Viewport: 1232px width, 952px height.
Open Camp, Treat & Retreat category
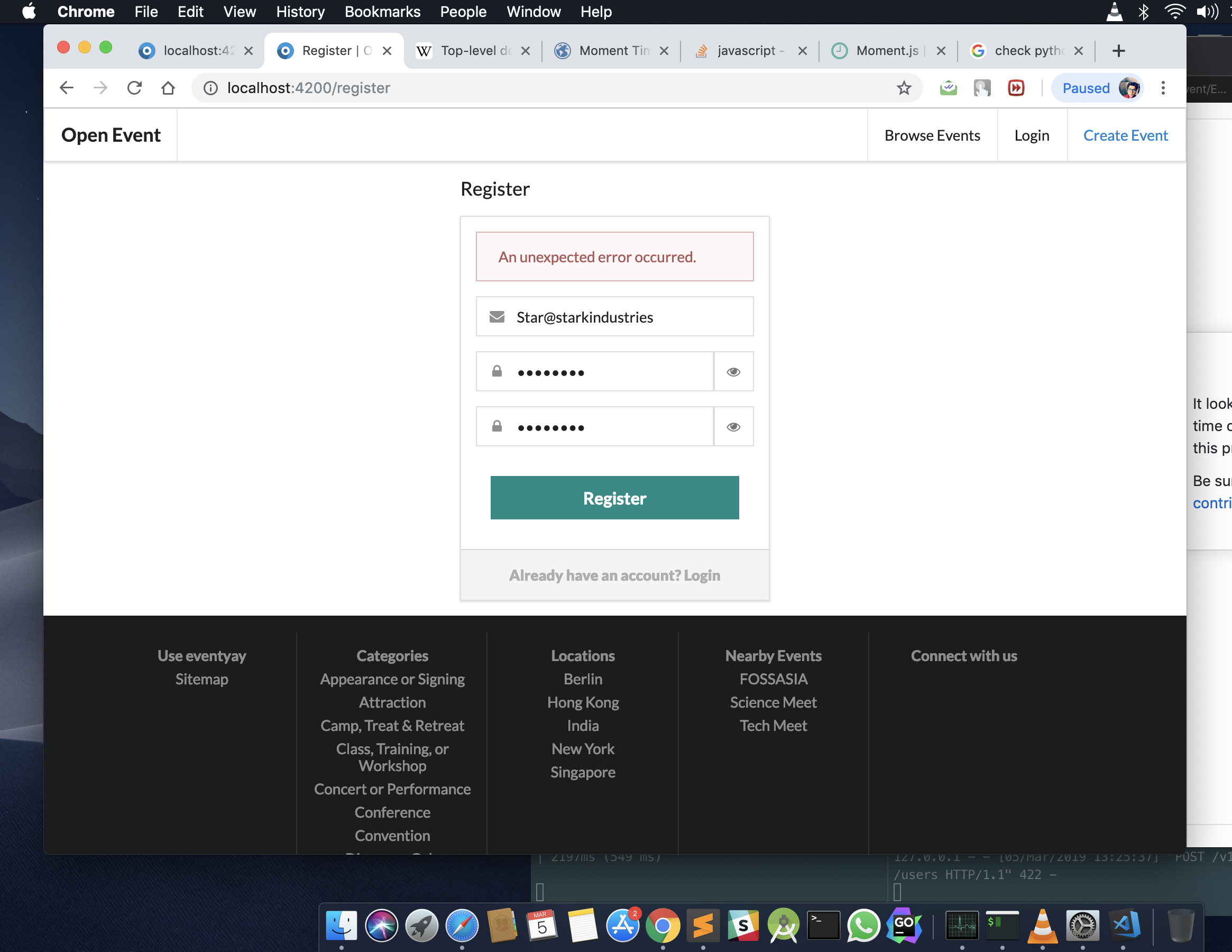click(392, 725)
